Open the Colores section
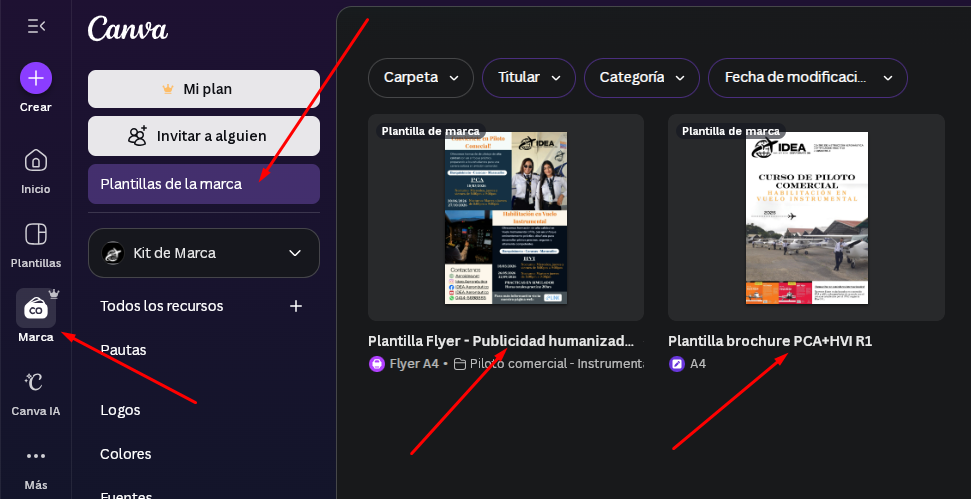The width and height of the screenshot is (971, 499). pyautogui.click(x=126, y=454)
